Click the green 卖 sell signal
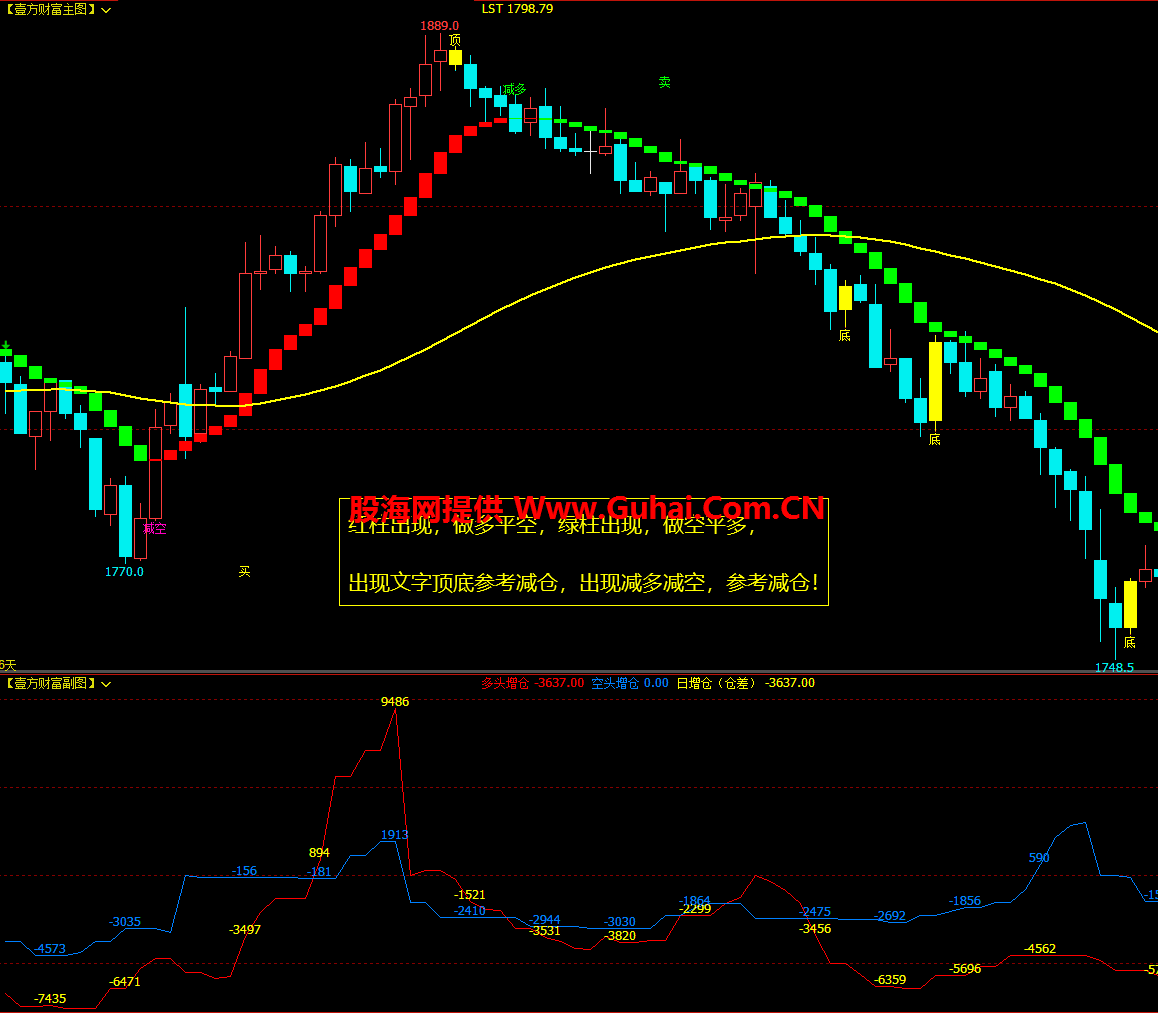The image size is (1158, 1013). click(664, 82)
